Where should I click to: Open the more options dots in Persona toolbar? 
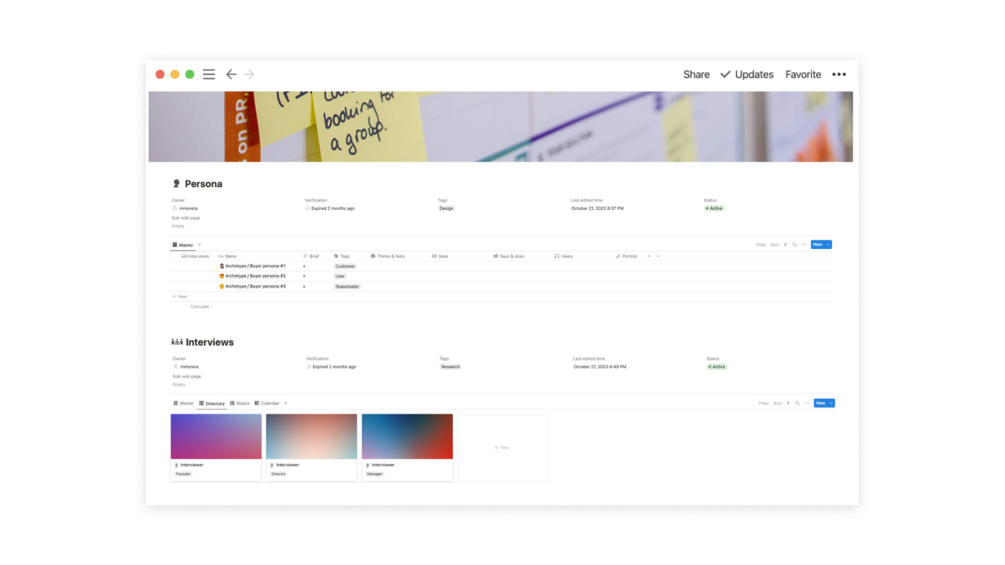click(x=804, y=245)
